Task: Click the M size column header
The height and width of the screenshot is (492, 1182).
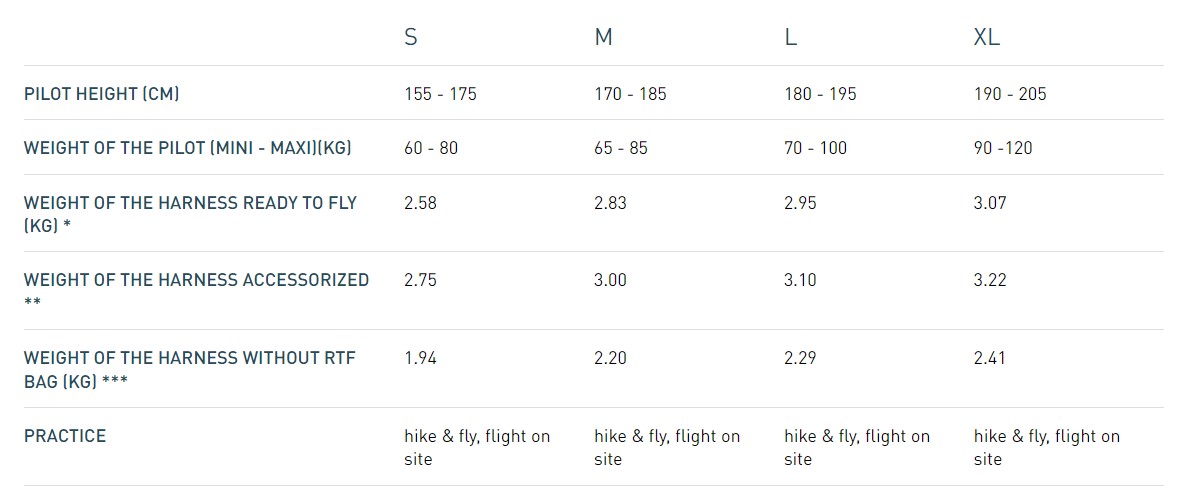Action: pos(603,38)
